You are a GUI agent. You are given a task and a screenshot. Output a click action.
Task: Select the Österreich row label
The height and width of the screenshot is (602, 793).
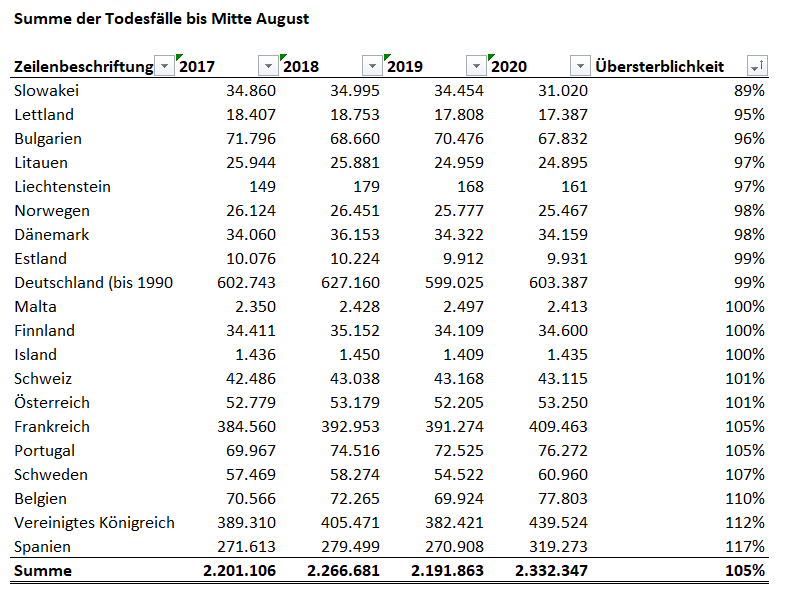pyautogui.click(x=52, y=403)
